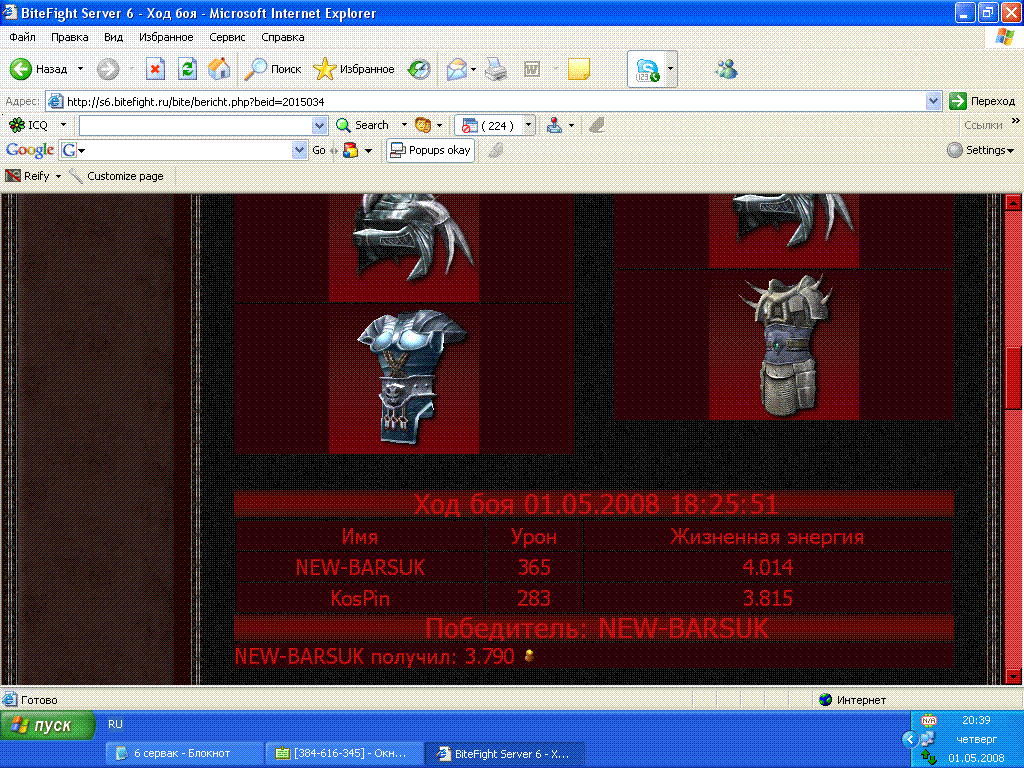1024x768 pixels.
Task: Click NEW-BARSUK name in table
Action: click(x=360, y=567)
